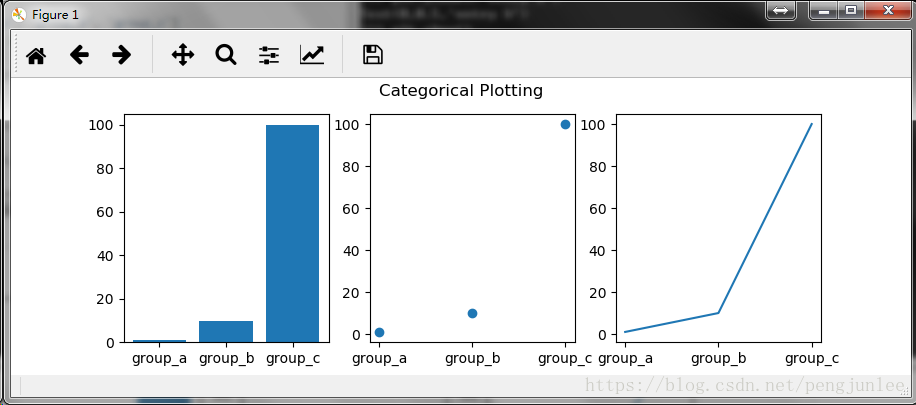This screenshot has width=916, height=405.
Task: Go forward to next view arrow
Action: pyautogui.click(x=122, y=56)
